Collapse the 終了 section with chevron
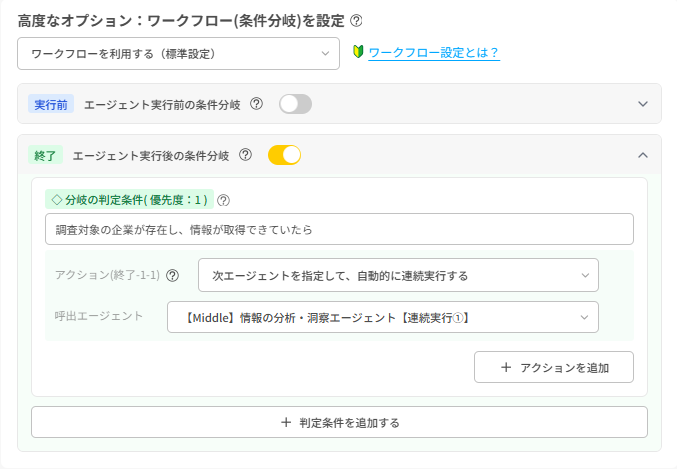 [x=643, y=155]
